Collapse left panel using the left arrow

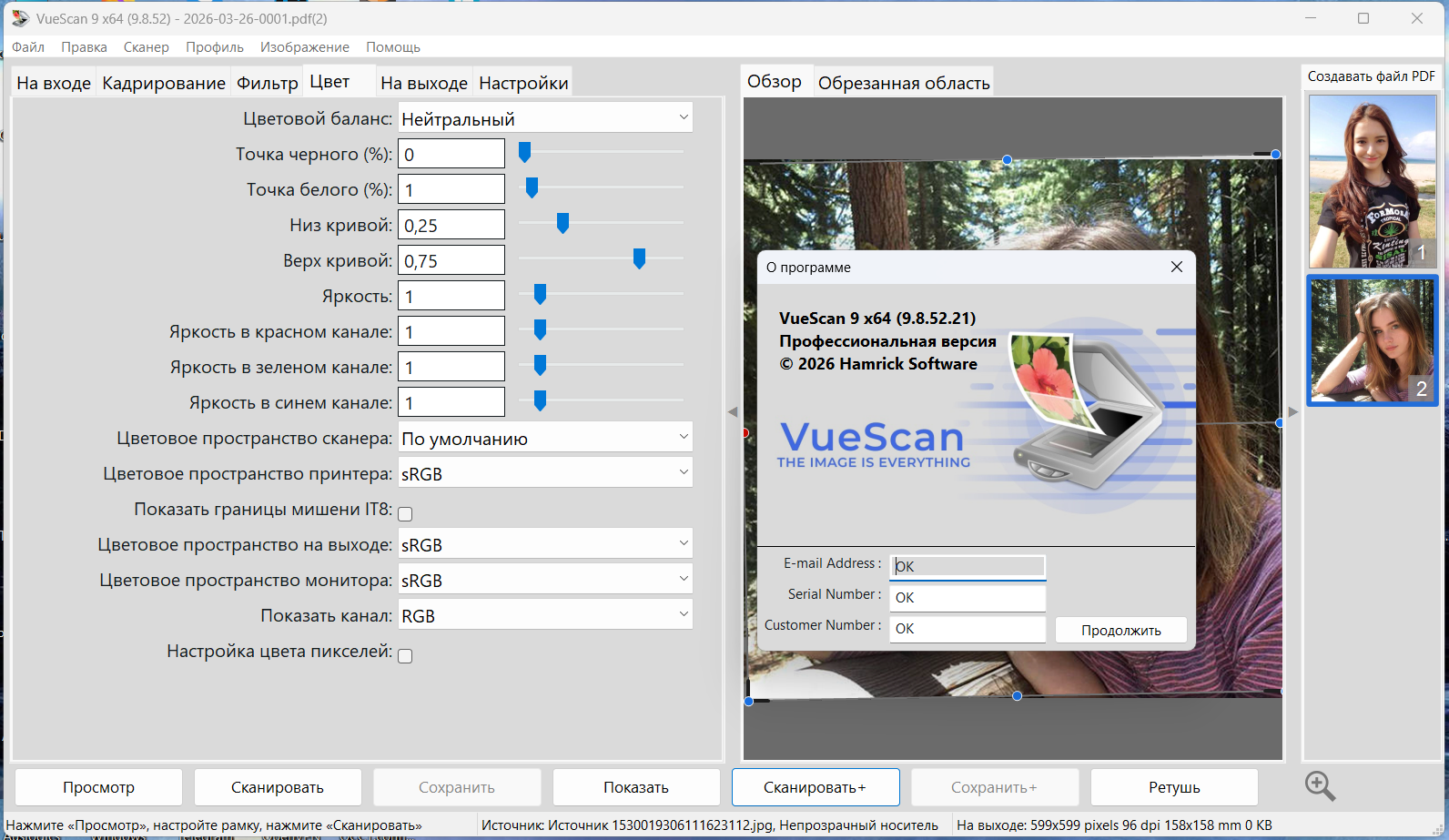click(x=733, y=411)
